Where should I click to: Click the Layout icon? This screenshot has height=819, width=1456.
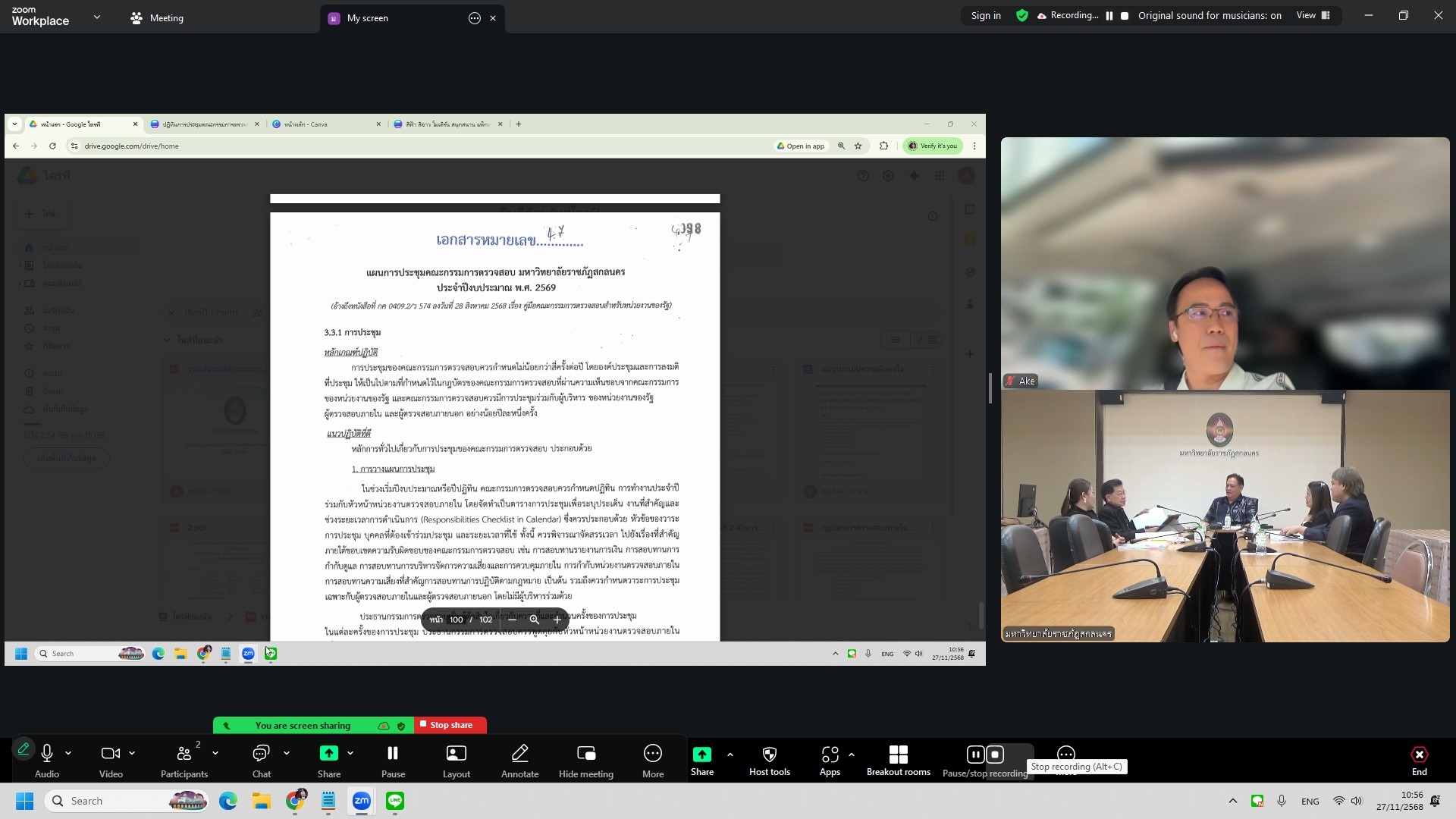[x=456, y=754]
